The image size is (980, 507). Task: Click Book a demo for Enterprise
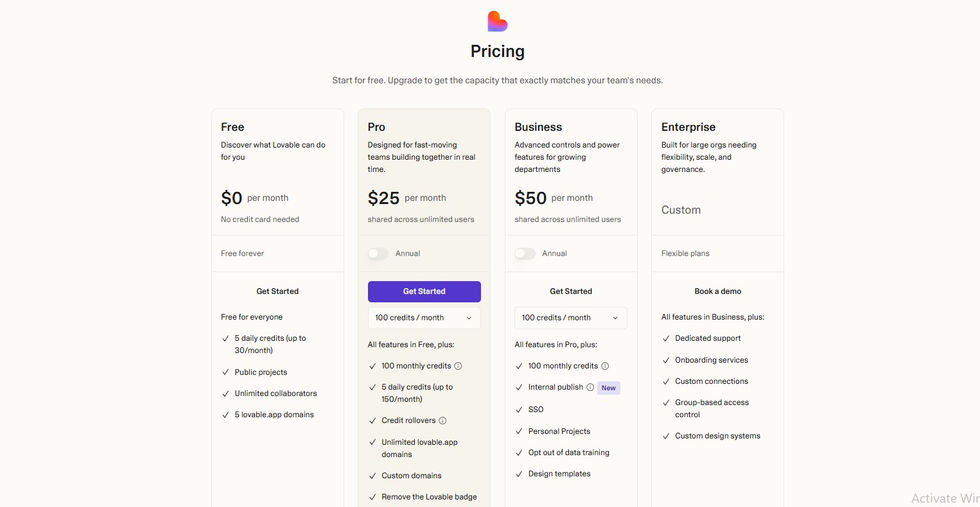(718, 291)
